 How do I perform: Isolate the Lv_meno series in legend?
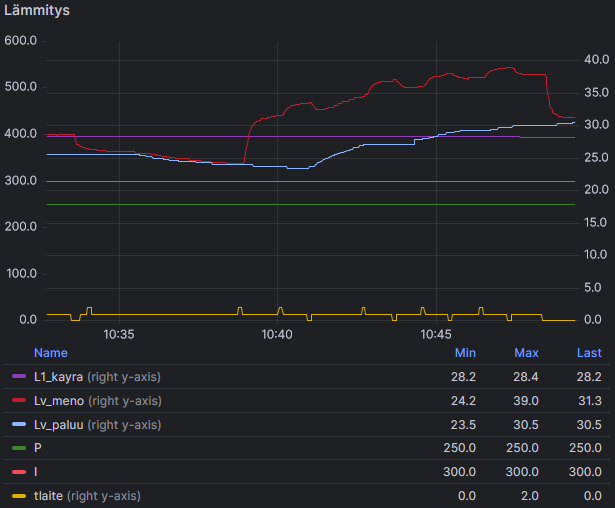tap(58, 401)
